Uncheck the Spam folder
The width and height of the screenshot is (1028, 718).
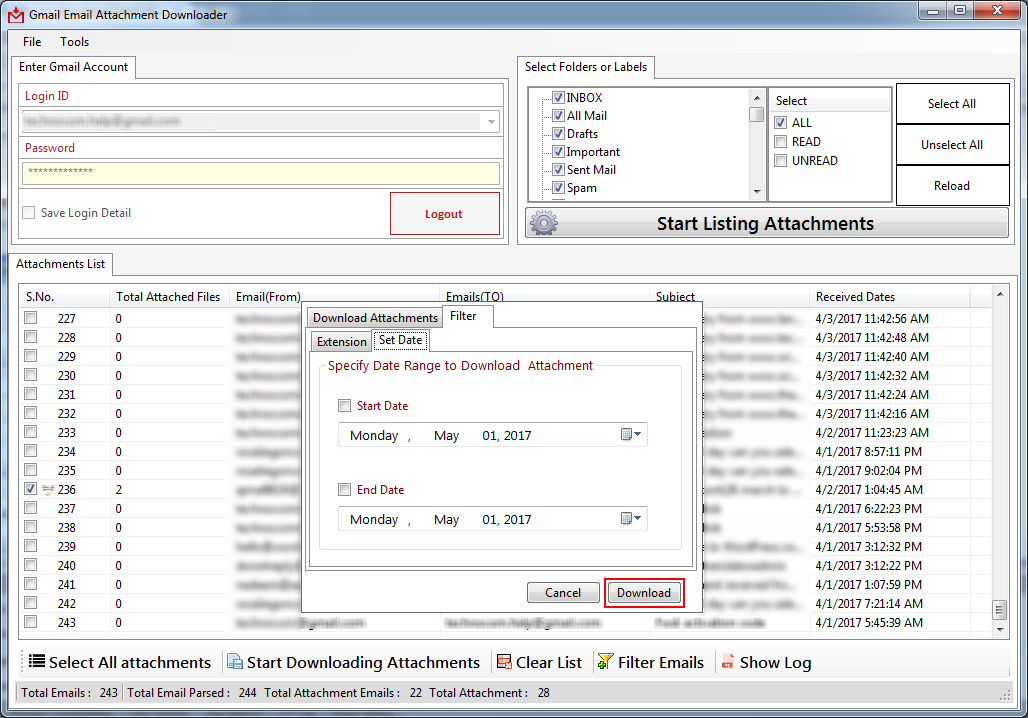(559, 188)
